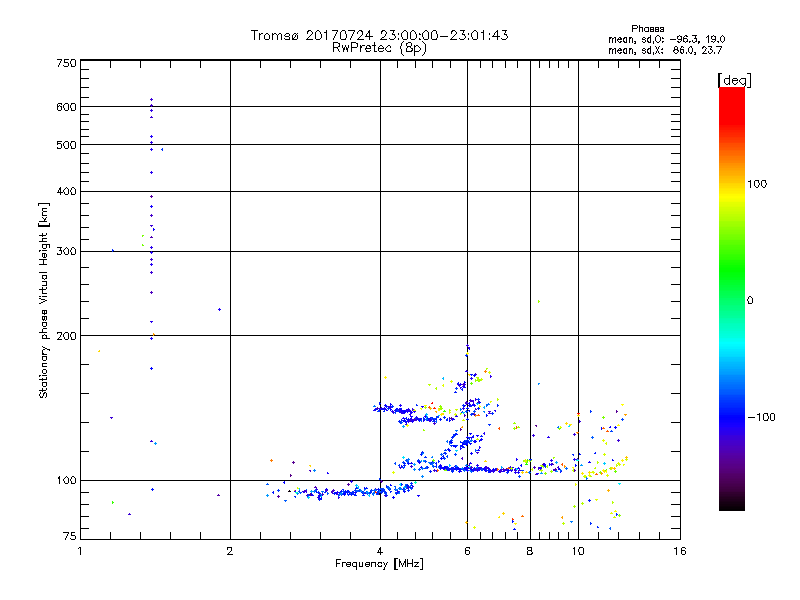Click the y-axis label '600'
800x600 pixels.
click(x=66, y=107)
